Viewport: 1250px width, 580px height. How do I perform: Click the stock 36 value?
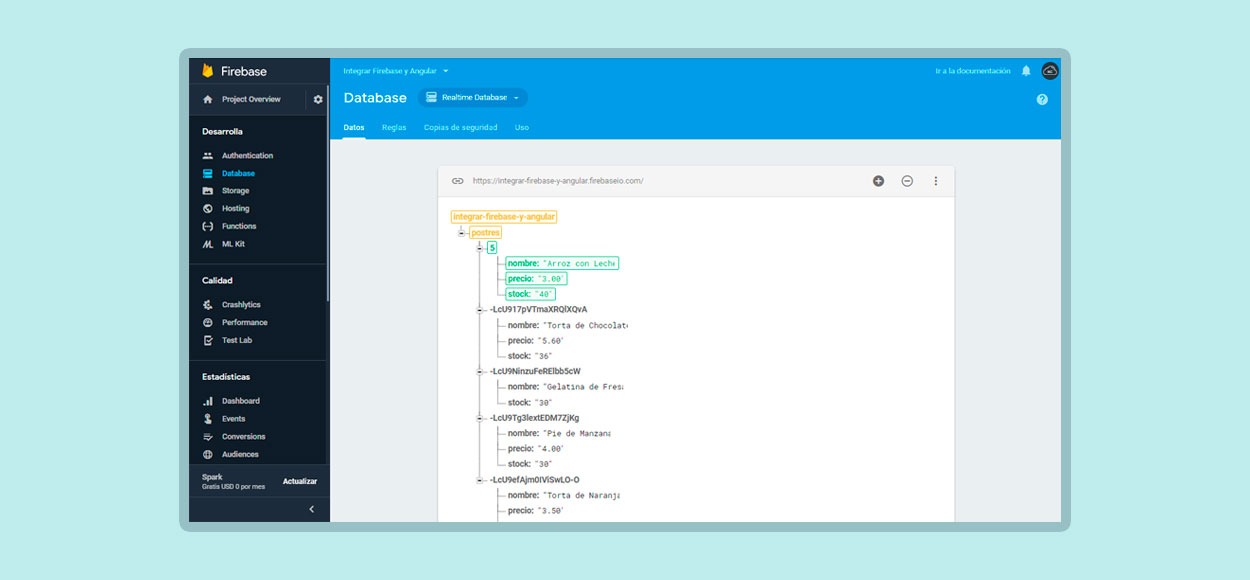coord(544,356)
